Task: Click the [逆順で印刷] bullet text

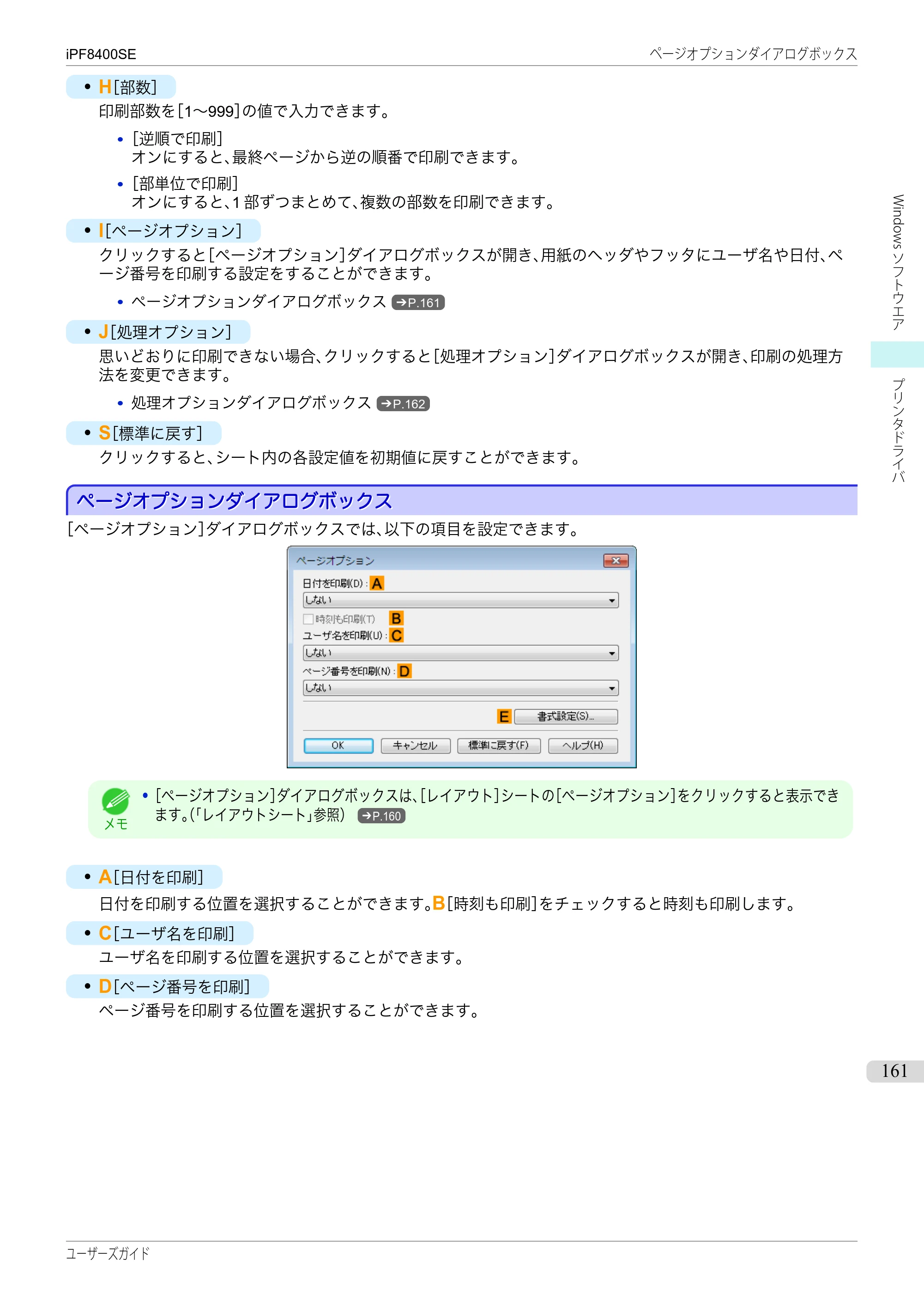Action: tap(177, 138)
